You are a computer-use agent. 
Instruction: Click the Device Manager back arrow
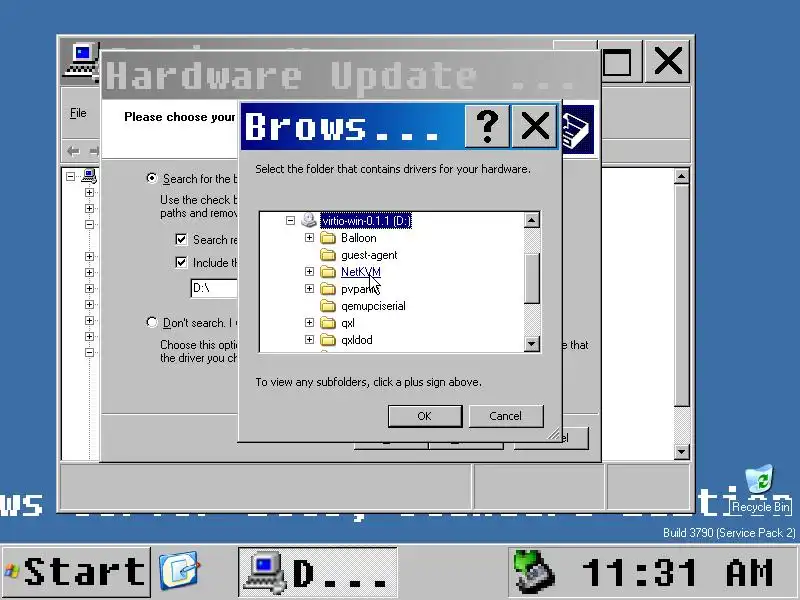(73, 151)
